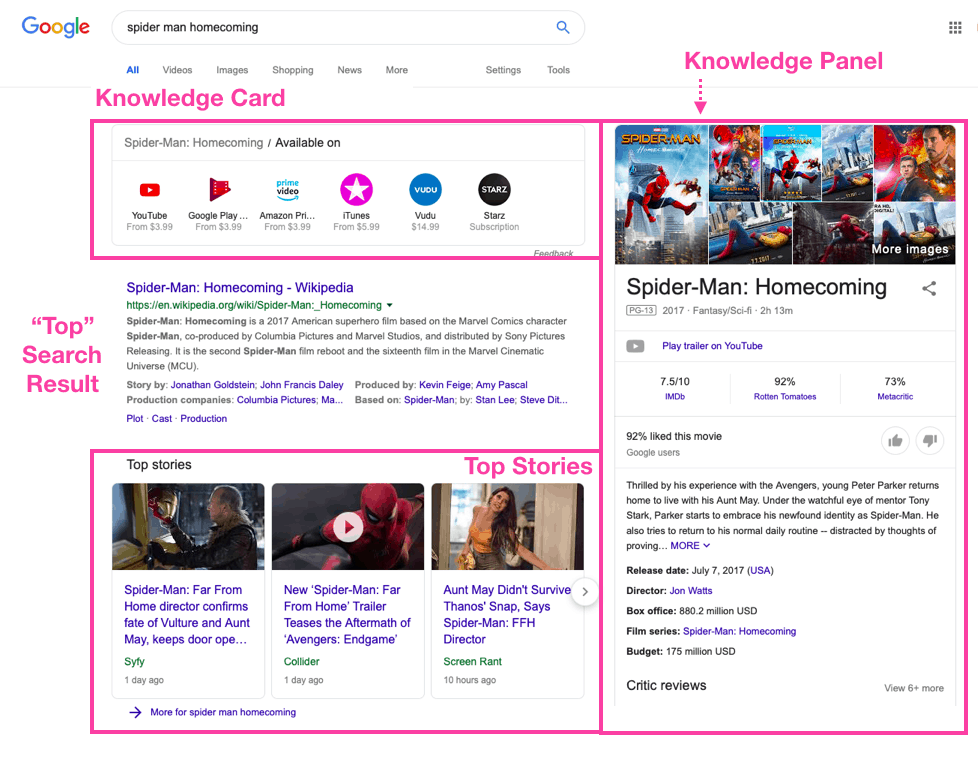Switch to the Images tab

(x=232, y=70)
